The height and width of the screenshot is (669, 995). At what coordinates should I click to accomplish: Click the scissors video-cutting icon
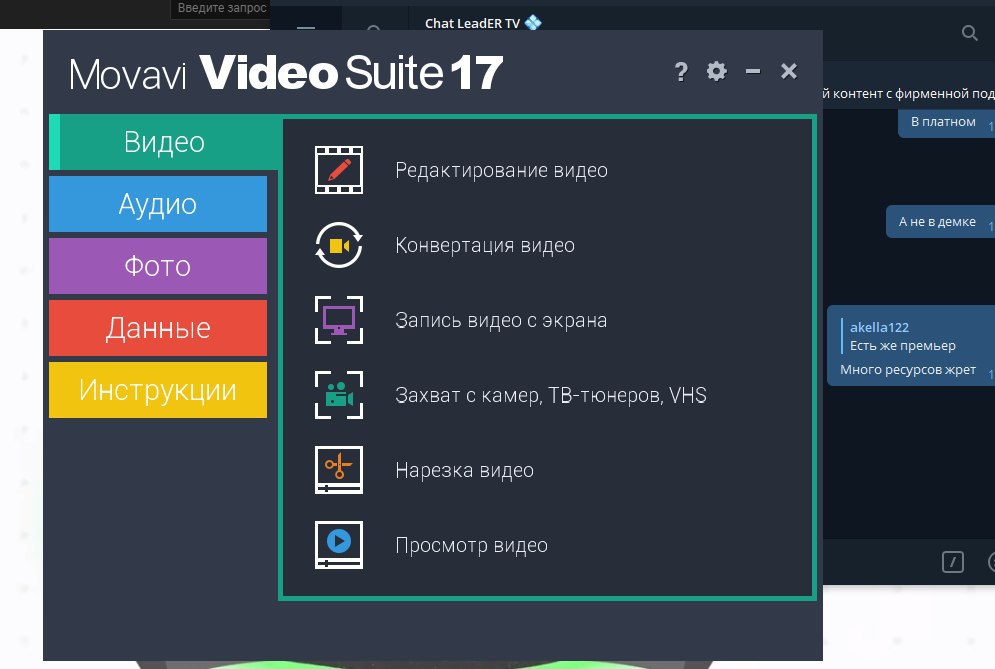[339, 470]
